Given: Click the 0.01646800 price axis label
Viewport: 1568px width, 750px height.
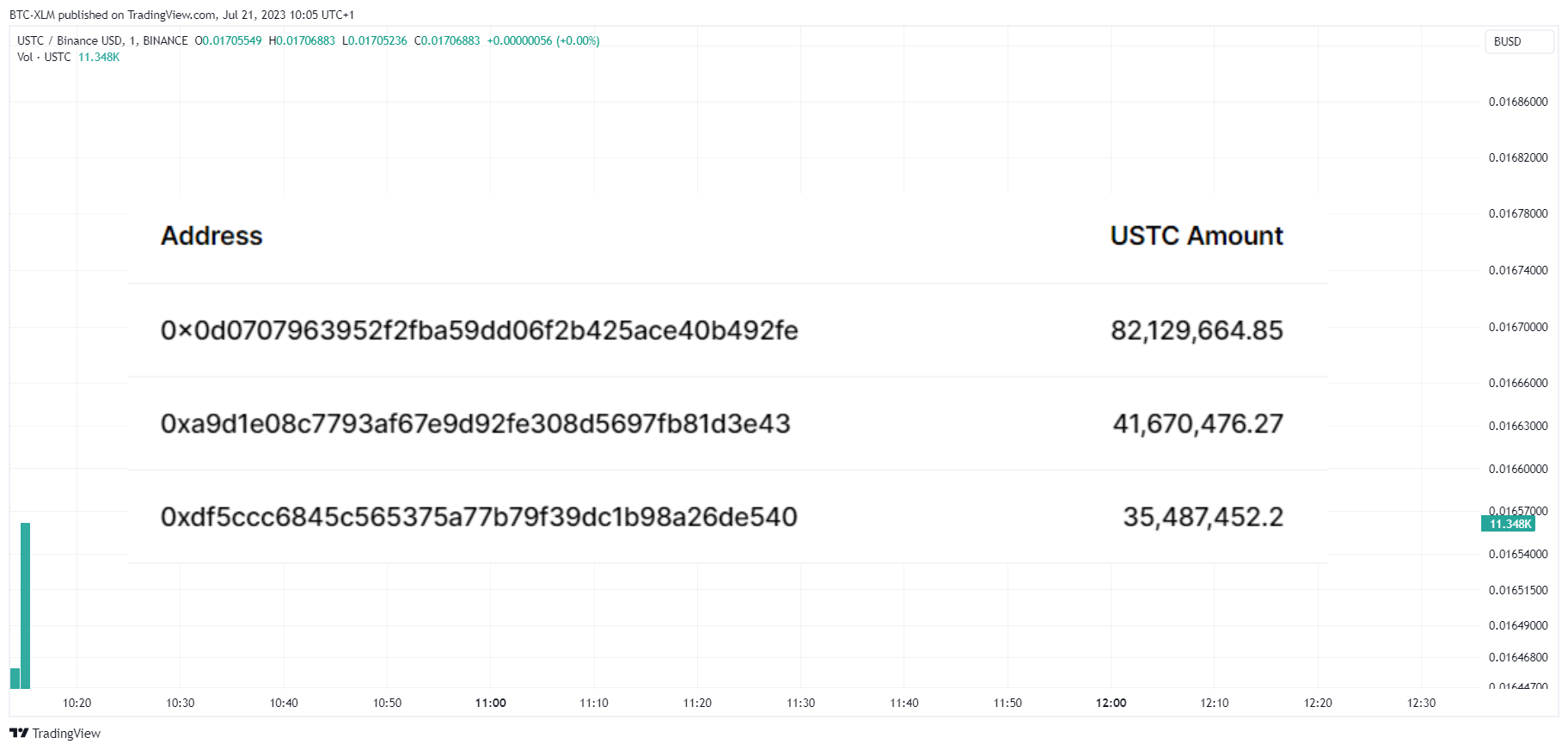Looking at the screenshot, I should (1518, 657).
